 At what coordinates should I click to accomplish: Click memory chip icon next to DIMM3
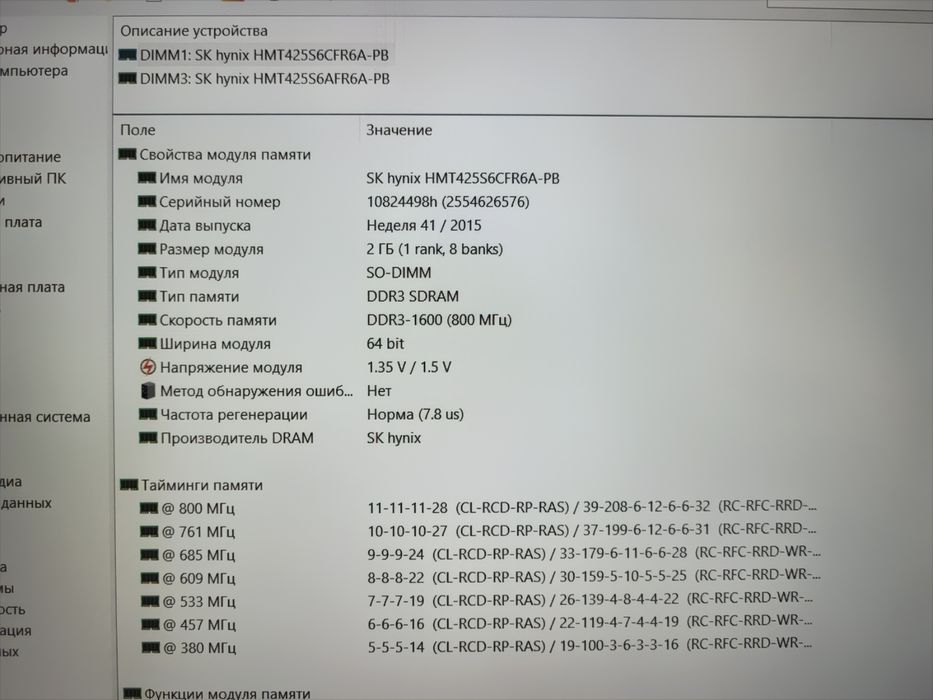click(127, 78)
